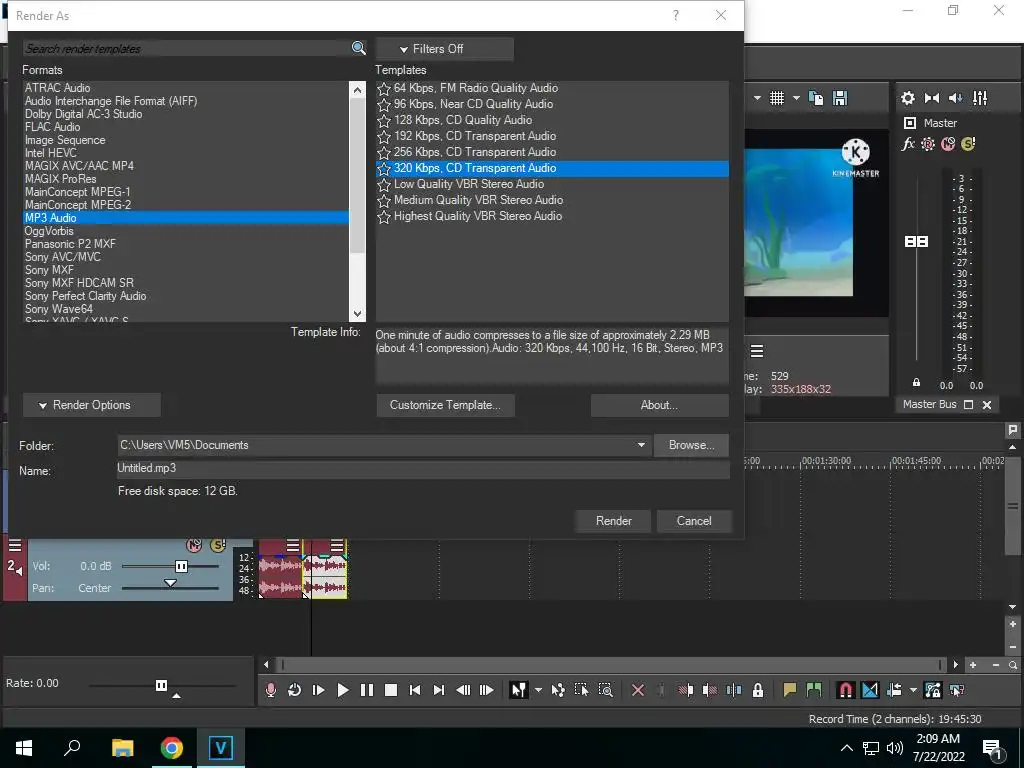The image size is (1024, 768).
Task: Mute the Master bus
Action: [x=948, y=144]
